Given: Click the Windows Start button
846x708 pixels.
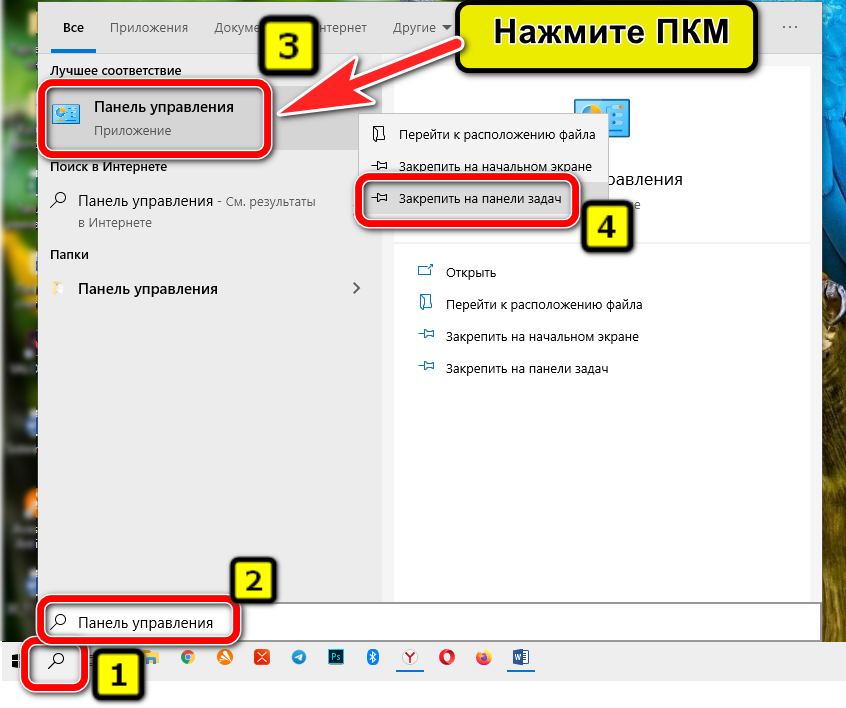Looking at the screenshot, I should [16, 660].
